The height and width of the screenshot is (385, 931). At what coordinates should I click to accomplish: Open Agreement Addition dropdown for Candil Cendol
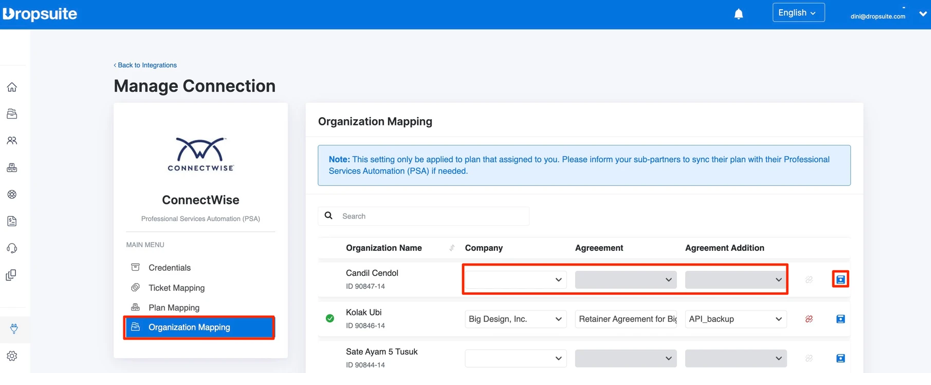[736, 279]
